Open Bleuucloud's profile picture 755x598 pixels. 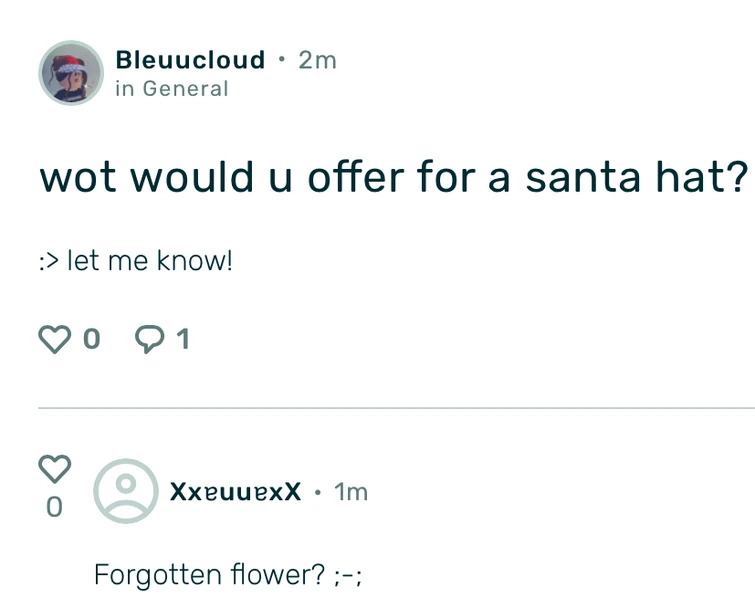point(71,73)
